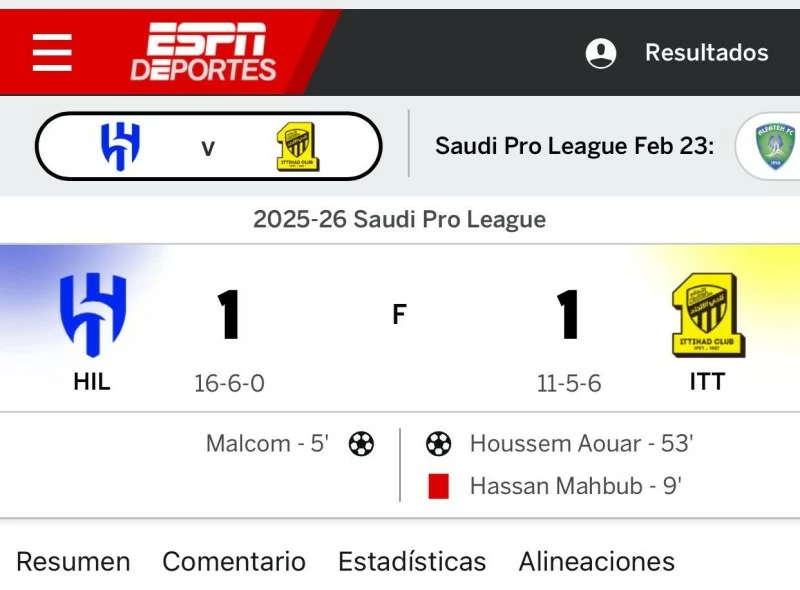Click Houssem Aouar's goal entry
This screenshot has width=800, height=590.
pos(581,444)
